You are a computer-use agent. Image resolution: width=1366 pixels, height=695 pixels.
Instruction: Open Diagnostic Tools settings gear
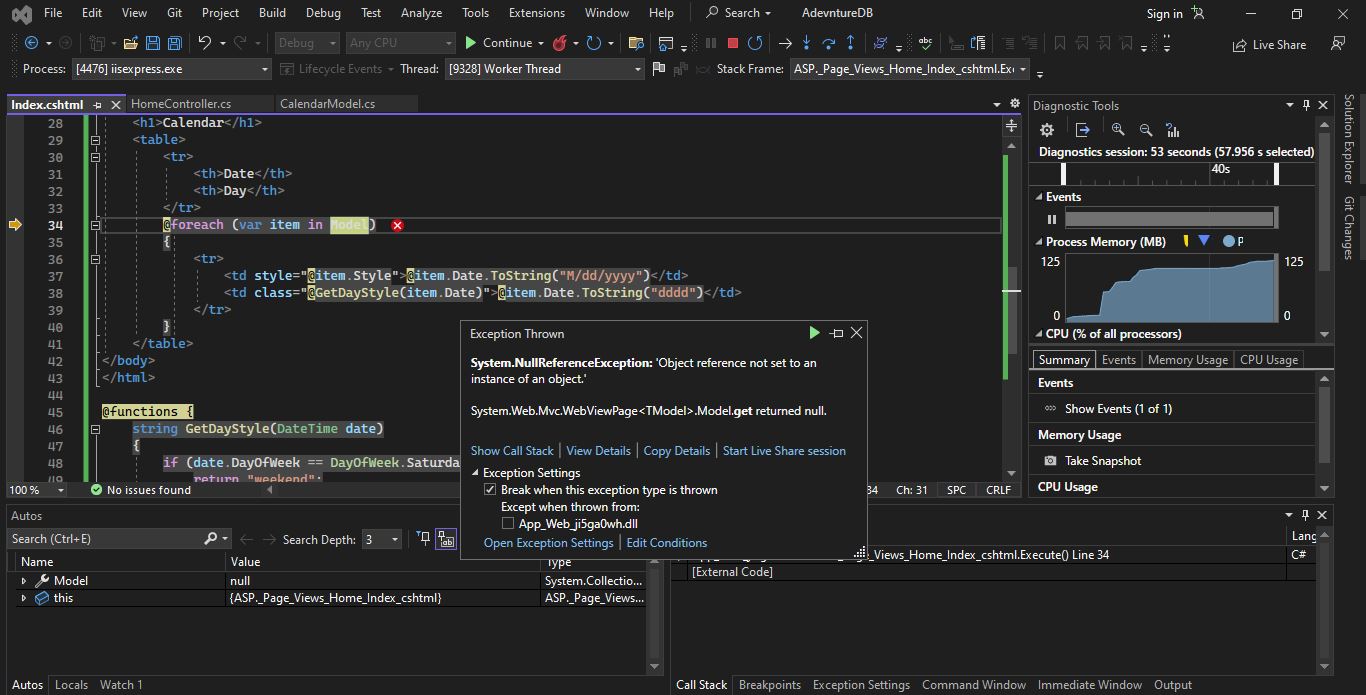pyautogui.click(x=1046, y=130)
